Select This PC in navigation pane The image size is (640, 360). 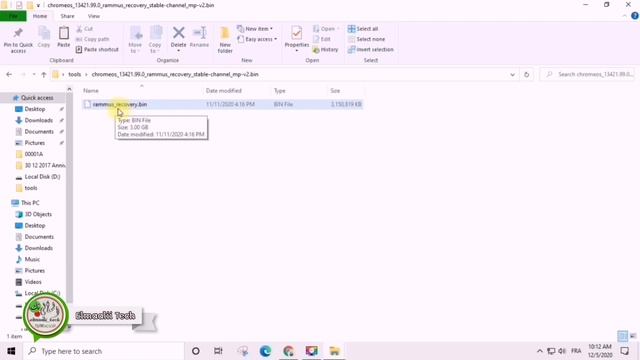coord(30,203)
